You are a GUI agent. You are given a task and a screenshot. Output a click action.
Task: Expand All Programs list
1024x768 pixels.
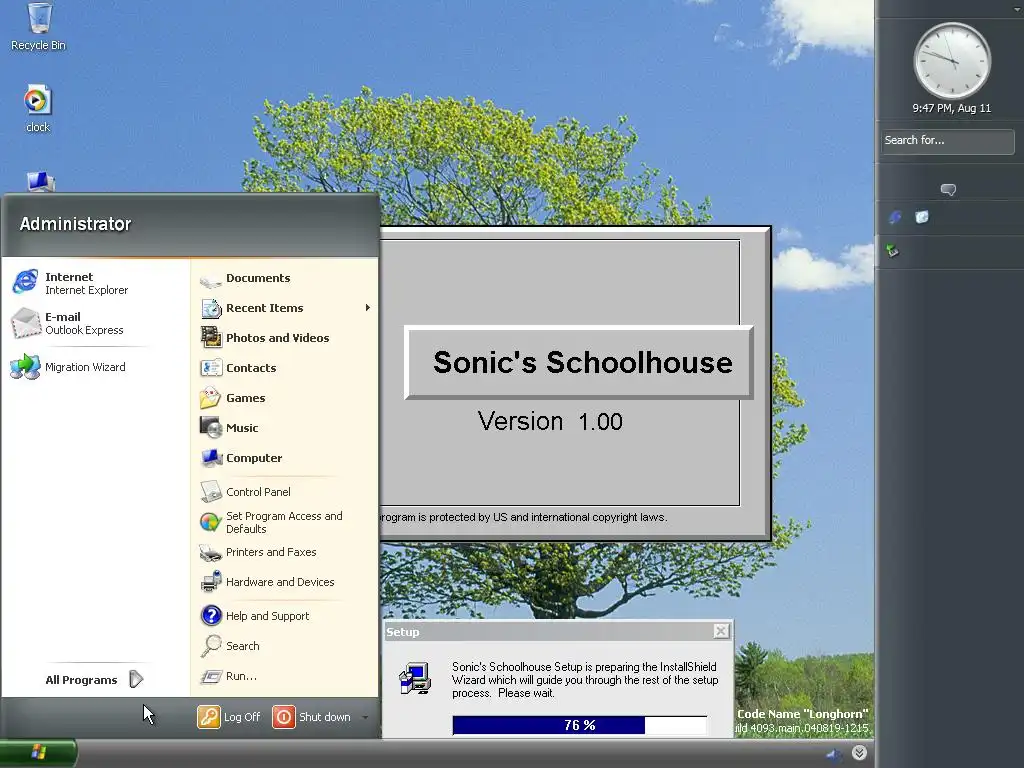(94, 680)
